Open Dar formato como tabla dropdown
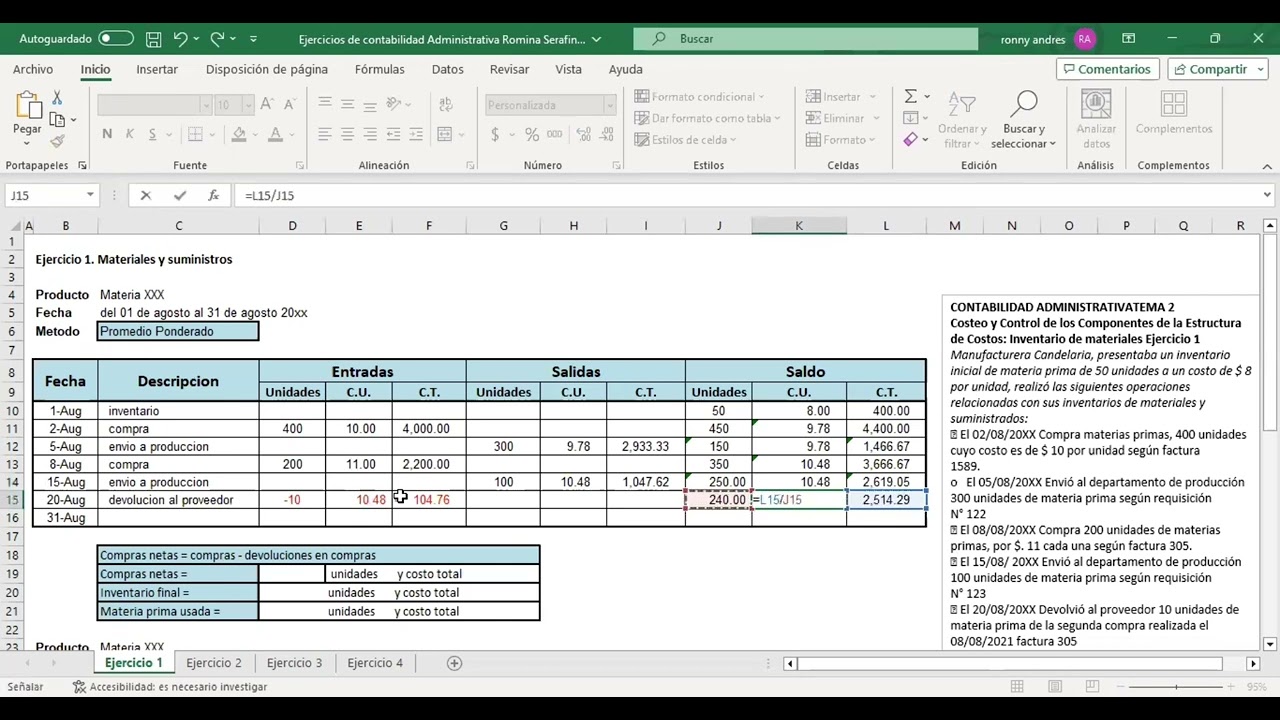 click(707, 118)
